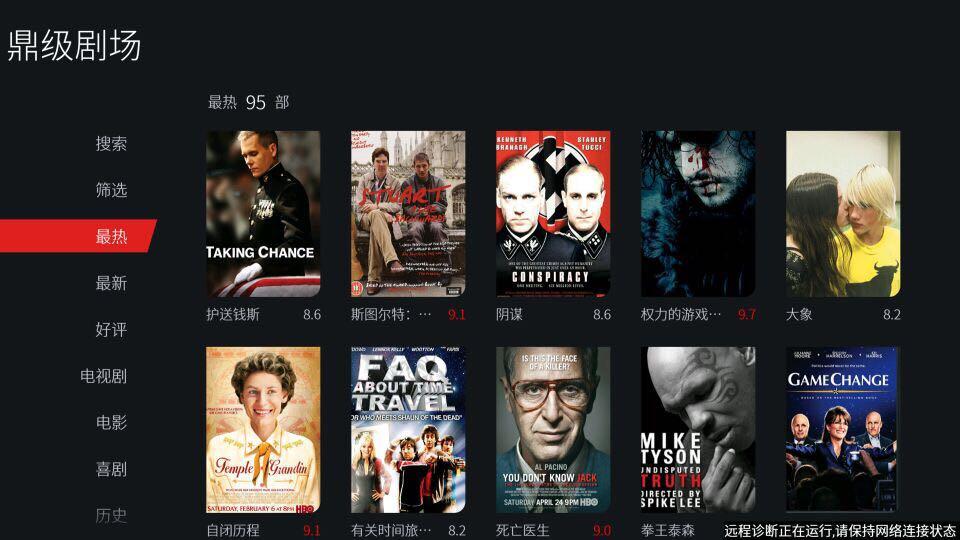960x540 pixels.
Task: Switch to the 最新 newest list
Action: pyautogui.click(x=111, y=283)
